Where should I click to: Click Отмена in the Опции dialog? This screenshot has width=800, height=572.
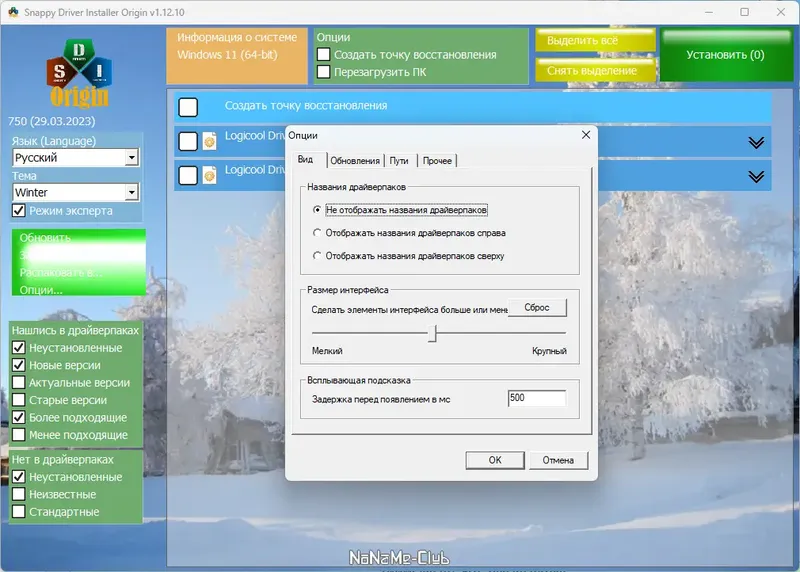coord(558,460)
